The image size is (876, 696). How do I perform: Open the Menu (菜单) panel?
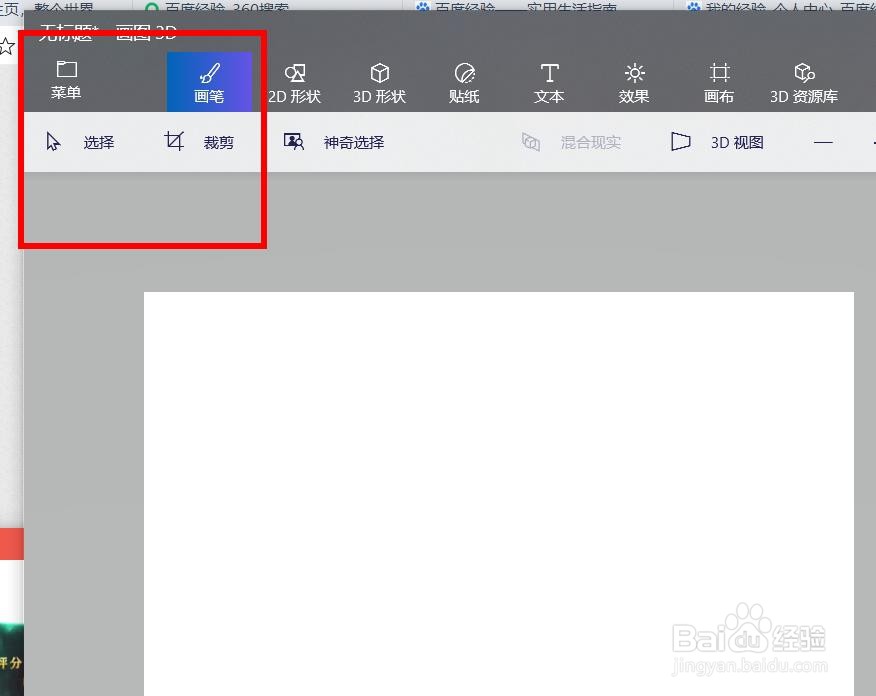[66, 81]
